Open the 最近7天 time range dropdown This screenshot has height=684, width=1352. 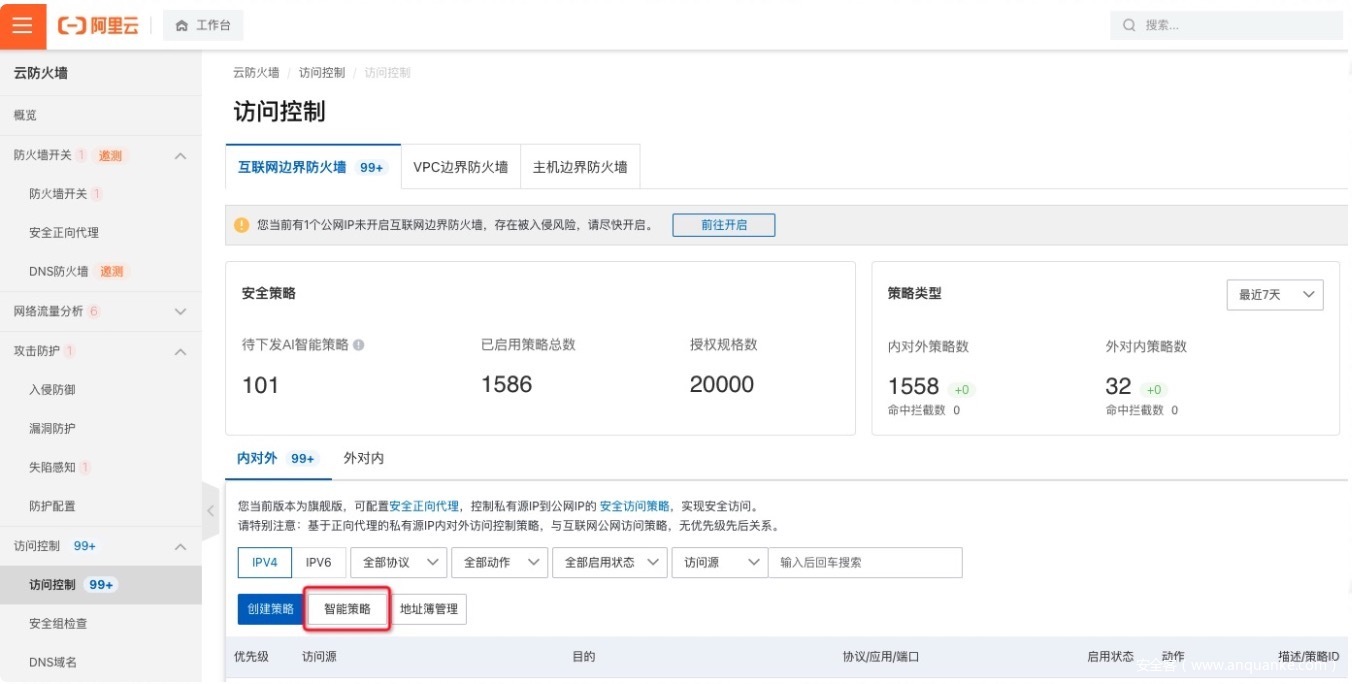pos(1274,295)
